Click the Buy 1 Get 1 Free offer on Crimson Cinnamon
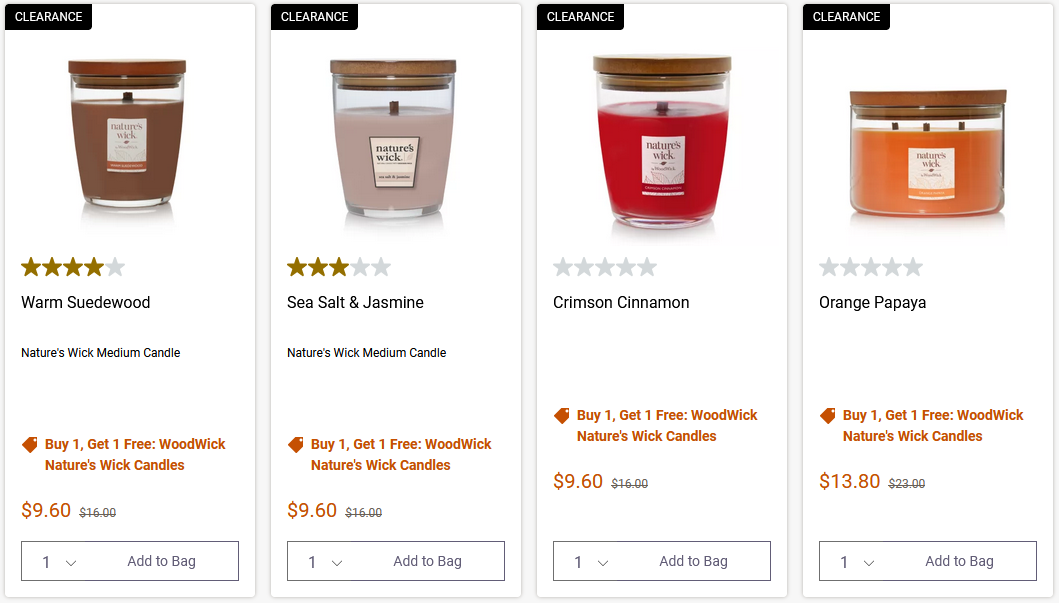Viewport: 1059px width, 603px height. coord(666,425)
